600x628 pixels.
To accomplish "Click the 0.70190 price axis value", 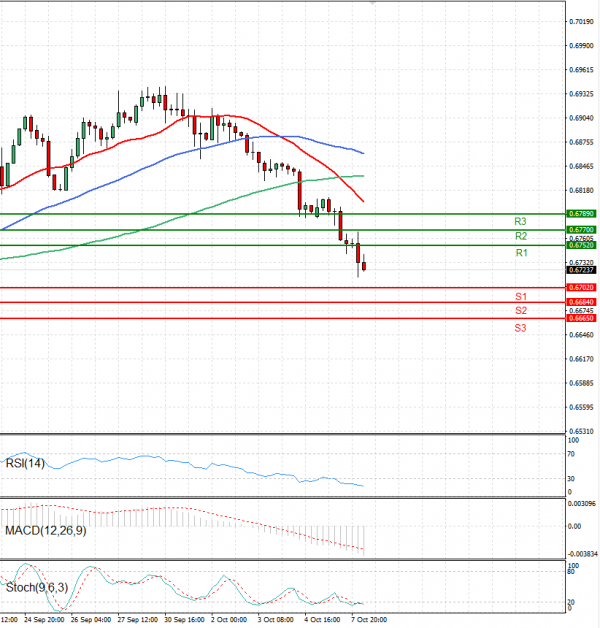I will (x=581, y=22).
